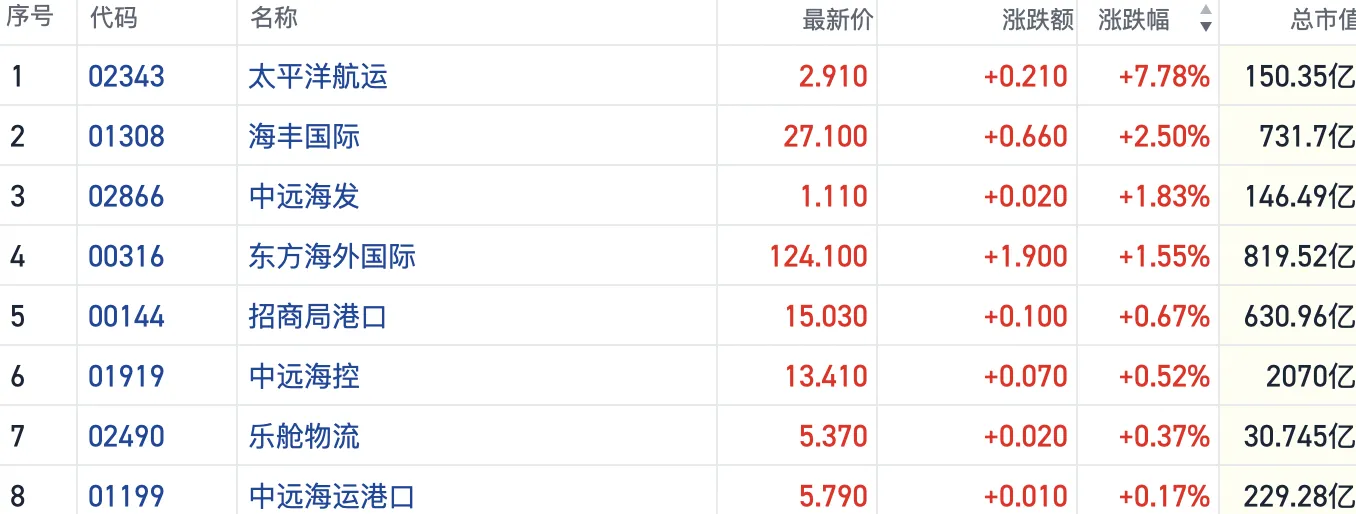Click the 最新价 column header
This screenshot has height=514, width=1356.
(837, 20)
